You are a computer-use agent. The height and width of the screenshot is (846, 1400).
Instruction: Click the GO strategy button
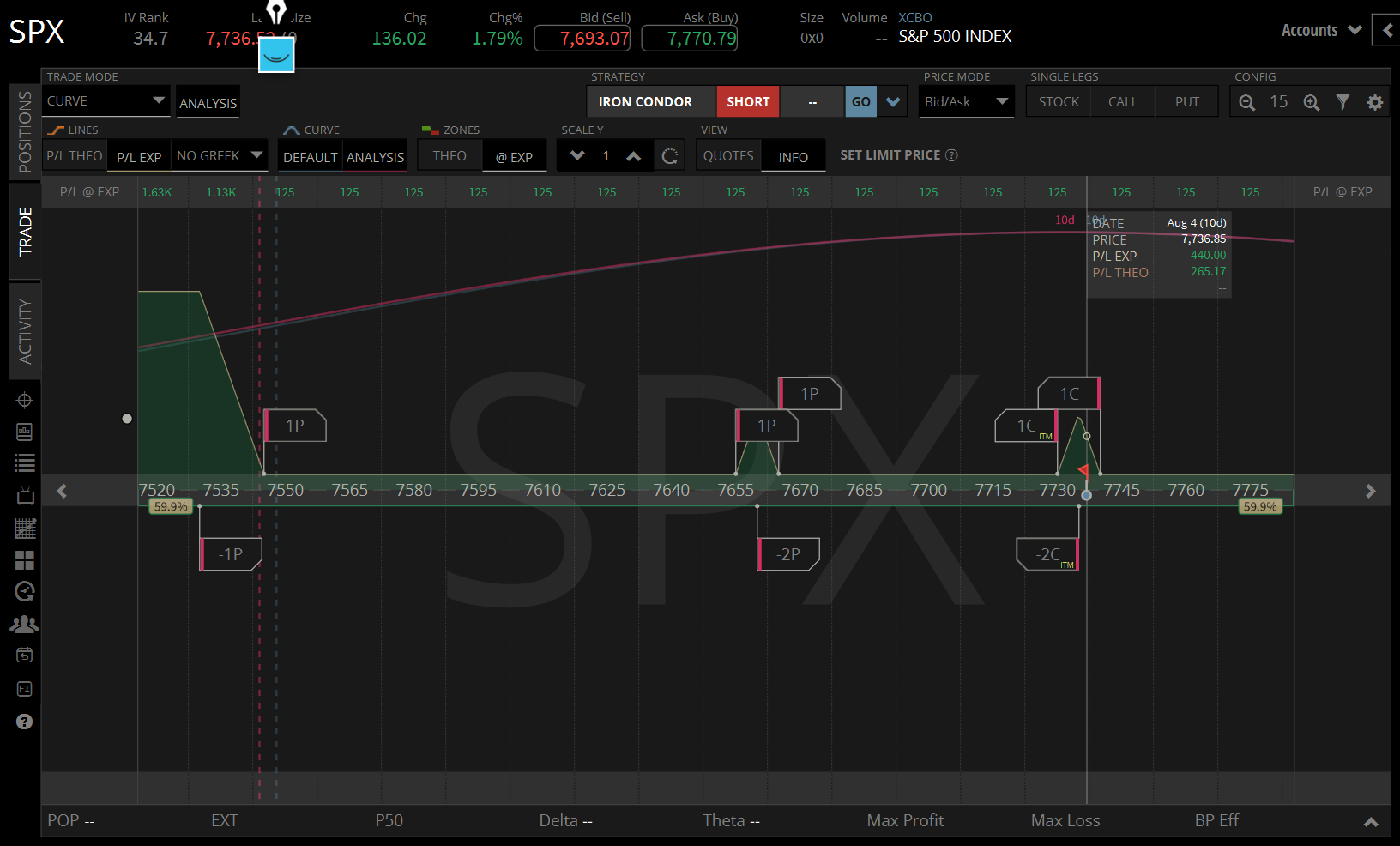point(861,101)
